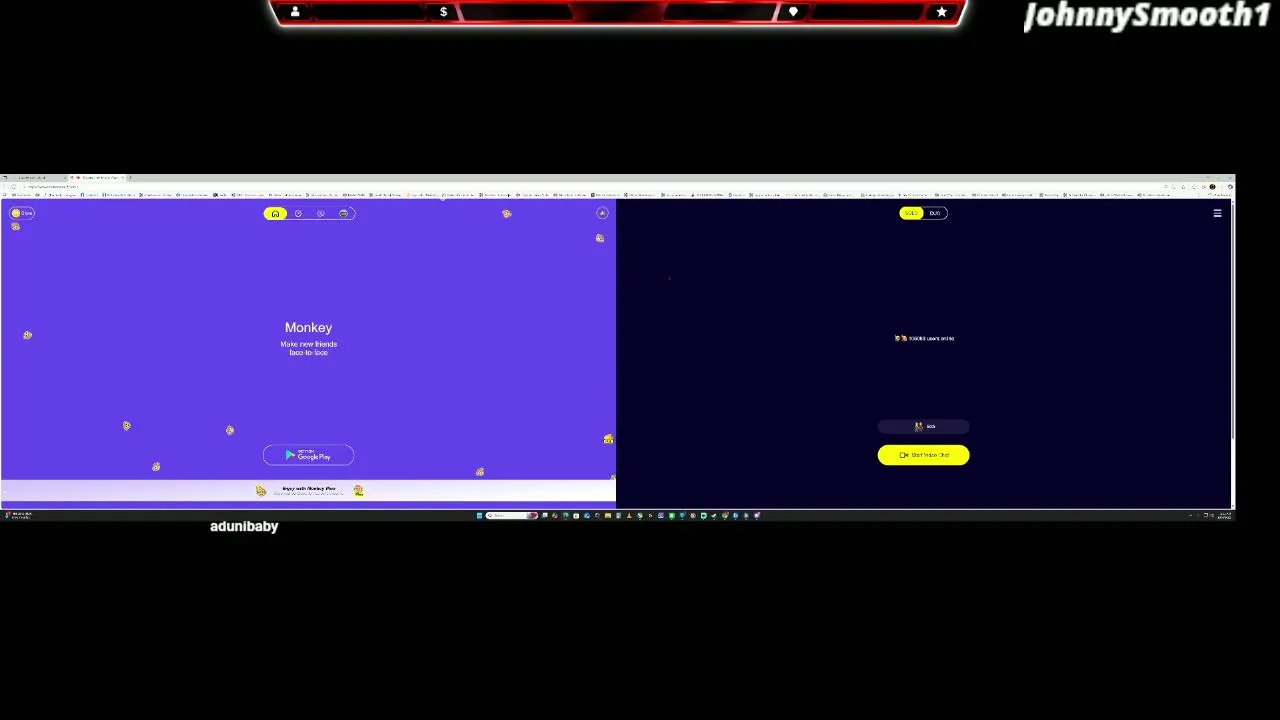Viewport: 1280px width, 720px height.
Task: Click the third icon in Monkey's navigation pill
Action: (321, 213)
